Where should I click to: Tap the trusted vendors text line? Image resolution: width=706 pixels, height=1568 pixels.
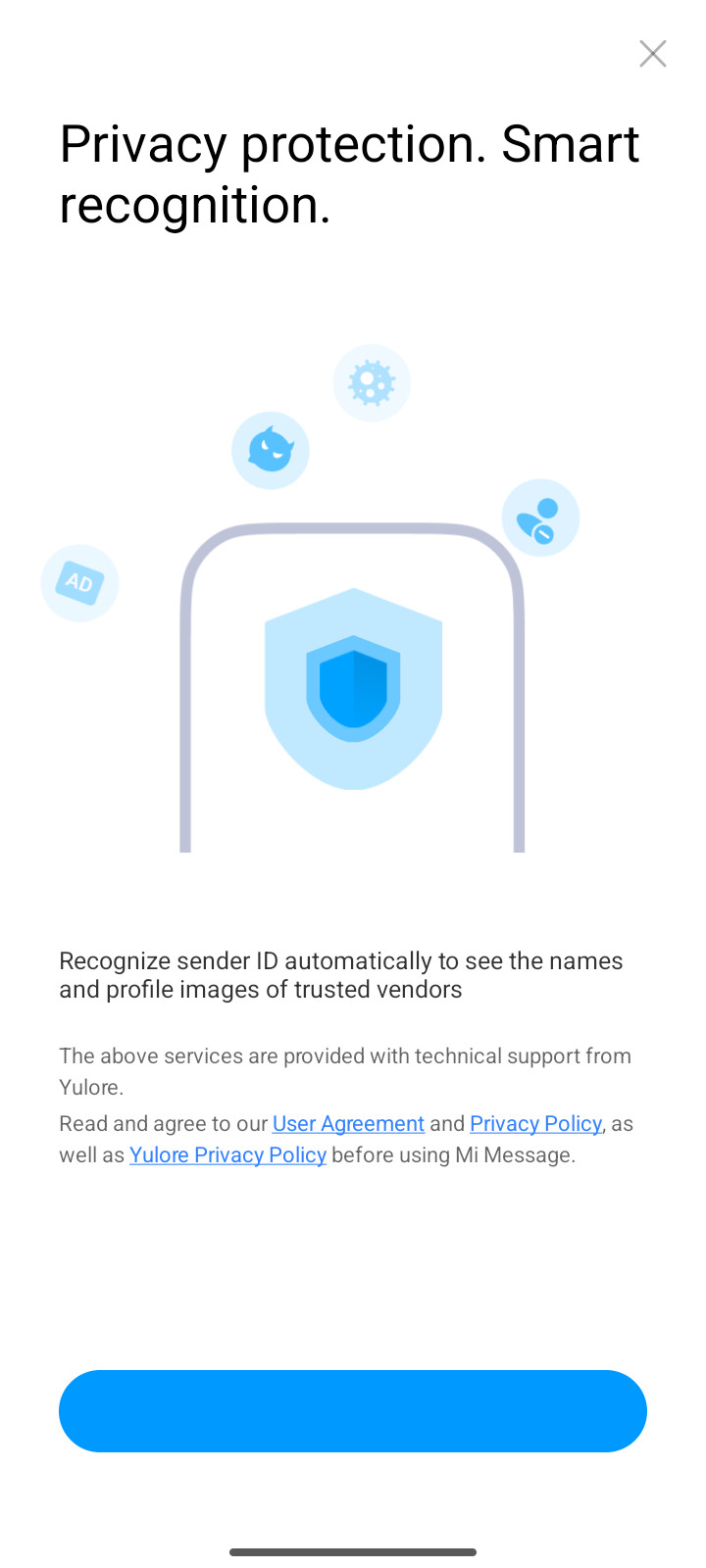(x=261, y=990)
